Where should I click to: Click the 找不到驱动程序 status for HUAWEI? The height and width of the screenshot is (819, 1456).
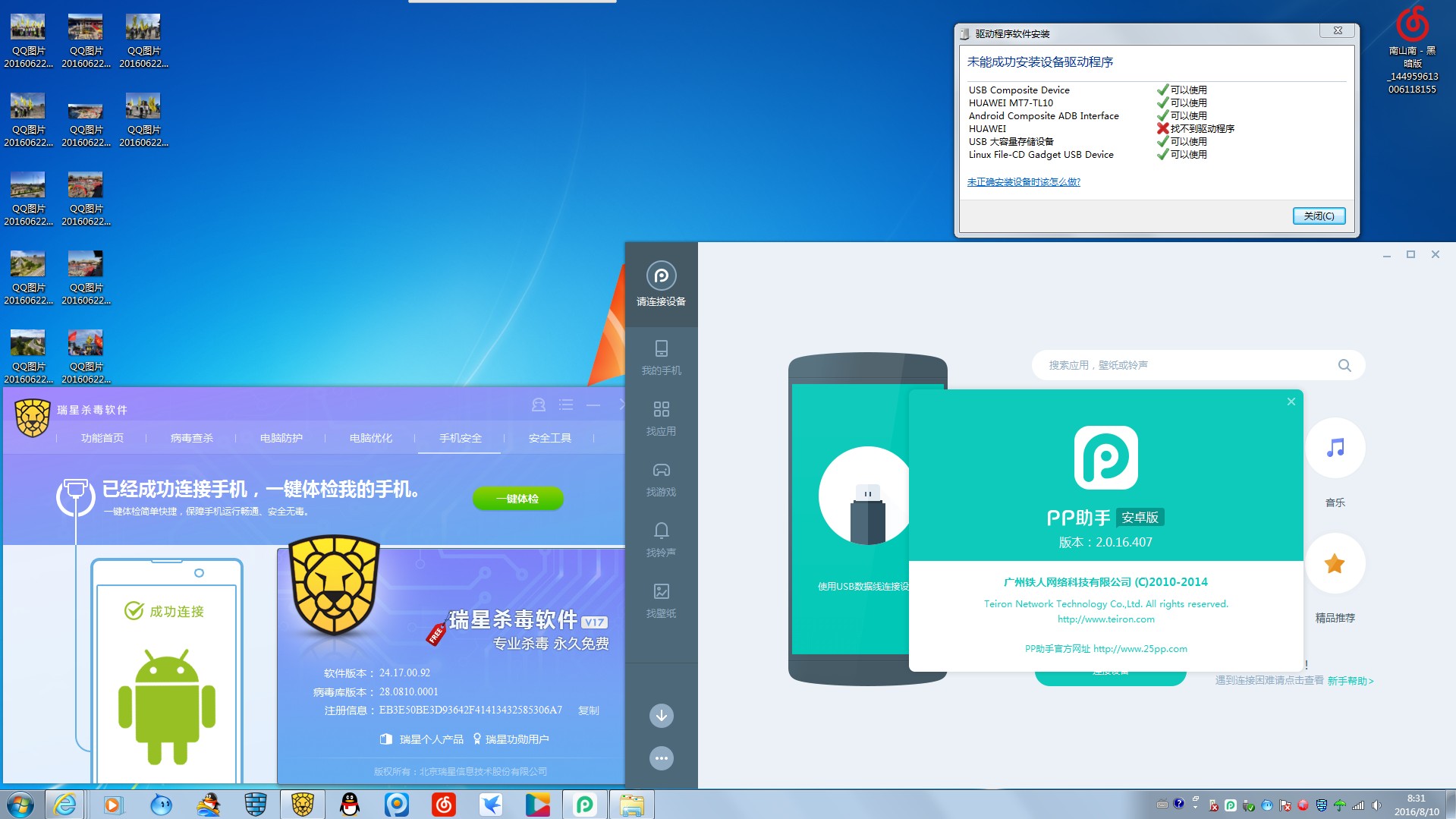[x=1196, y=128]
